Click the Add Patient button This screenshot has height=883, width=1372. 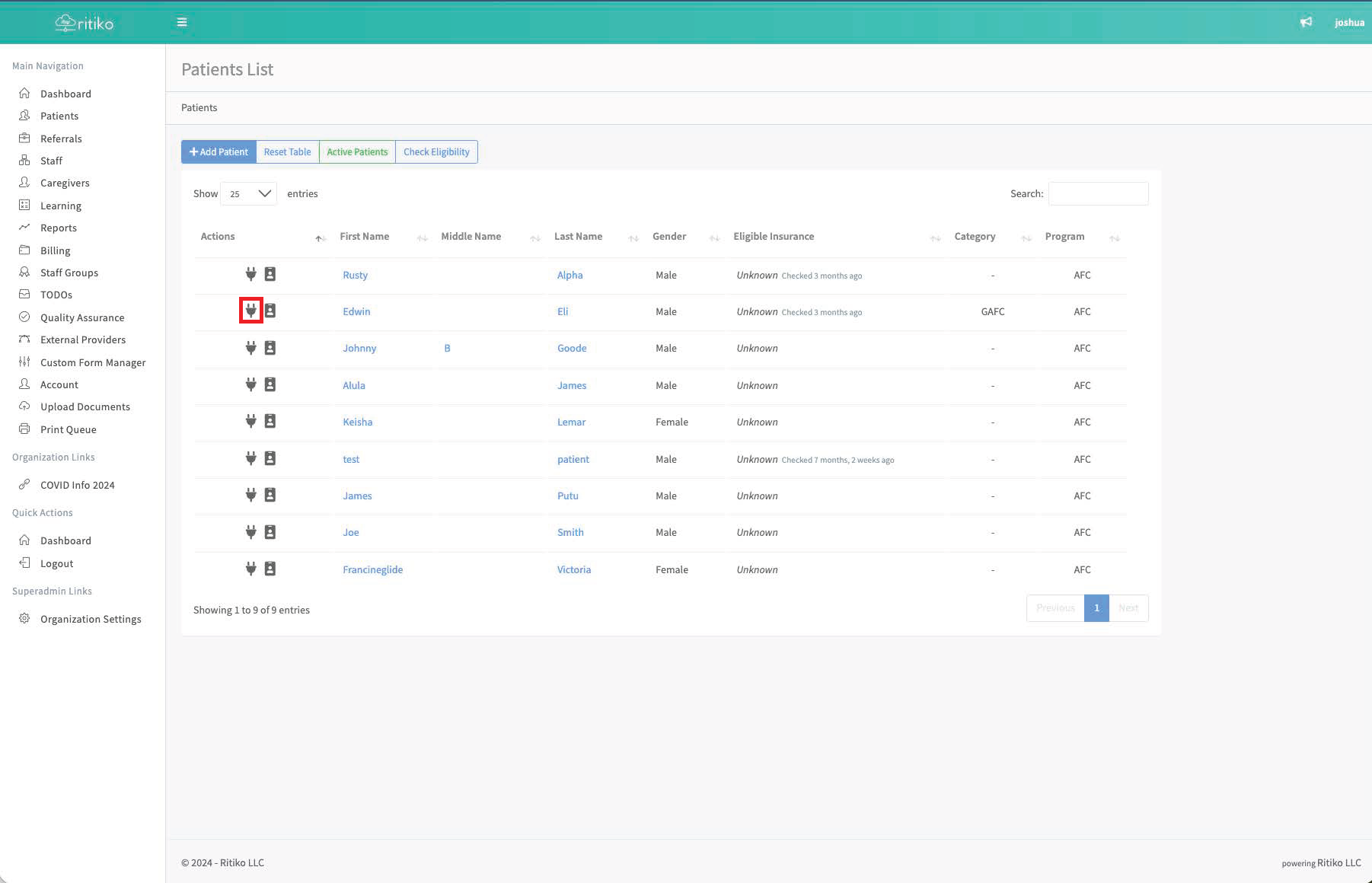(x=219, y=152)
